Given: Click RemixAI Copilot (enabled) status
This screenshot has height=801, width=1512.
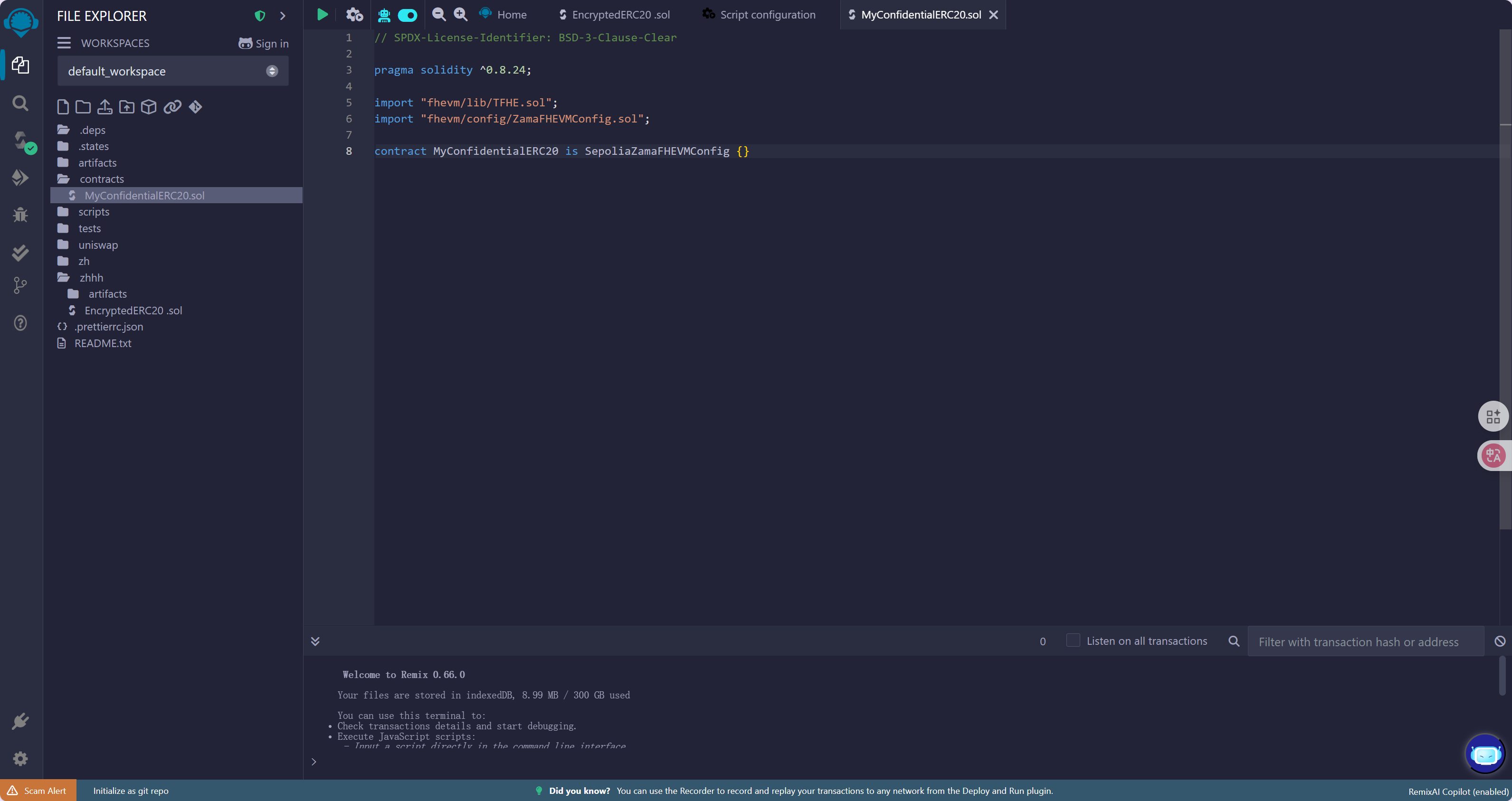Looking at the screenshot, I should 1458,791.
